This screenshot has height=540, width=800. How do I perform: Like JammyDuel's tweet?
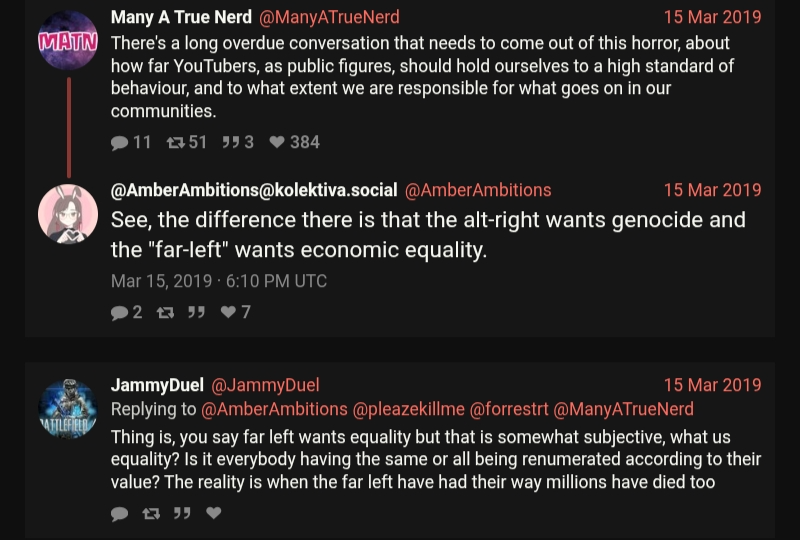click(213, 514)
